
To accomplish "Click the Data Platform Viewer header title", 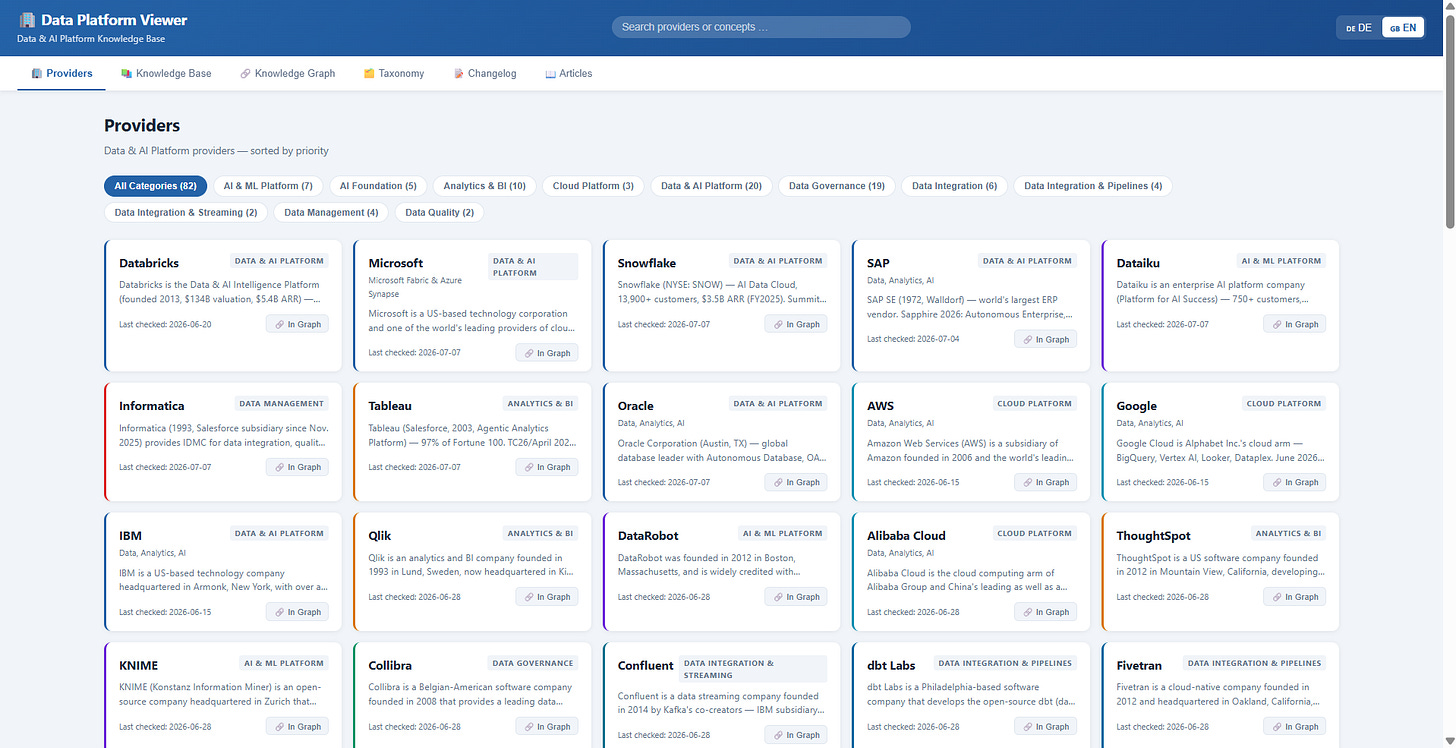I will [x=114, y=20].
